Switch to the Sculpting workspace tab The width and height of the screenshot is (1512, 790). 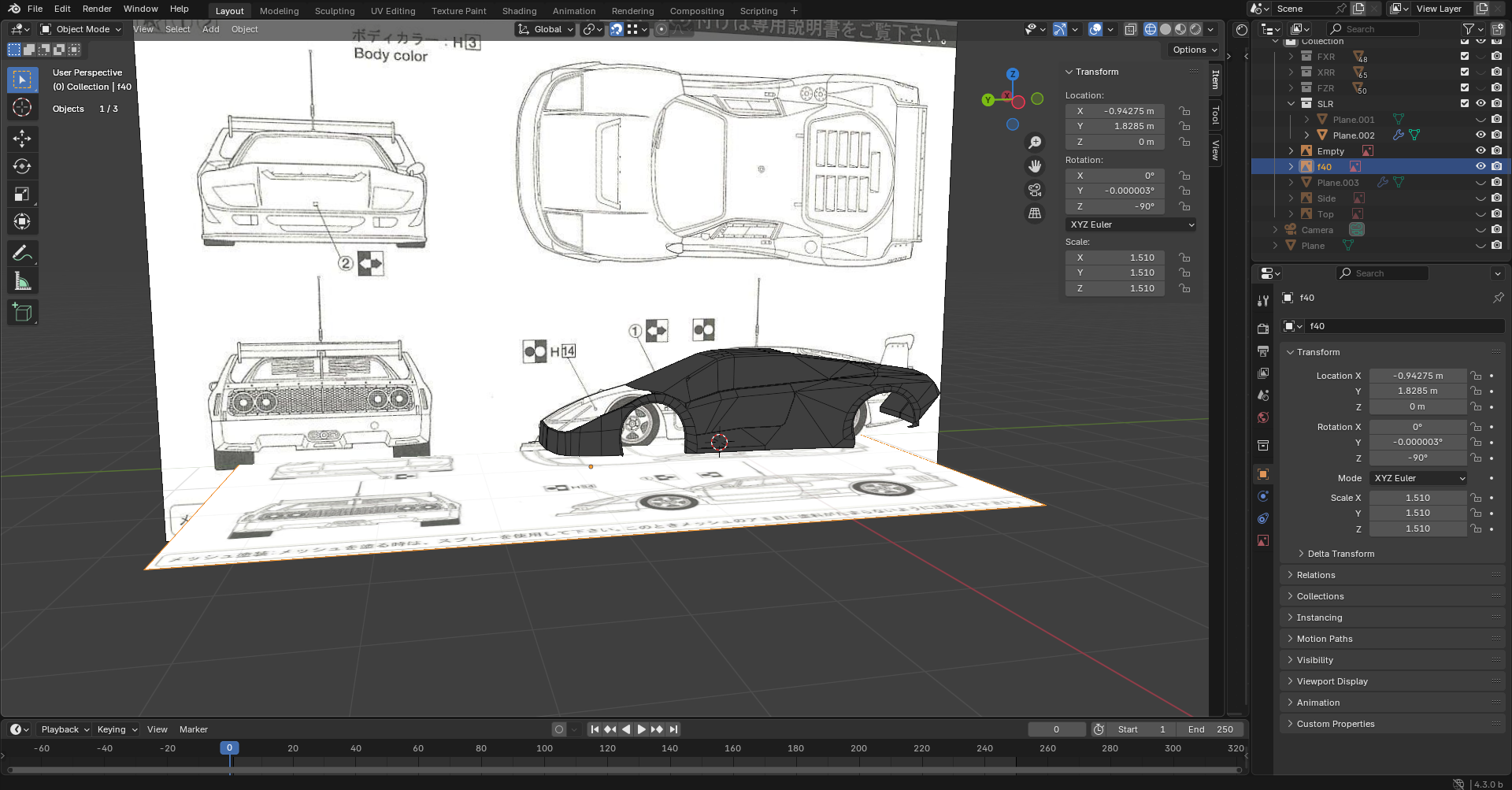(x=335, y=11)
